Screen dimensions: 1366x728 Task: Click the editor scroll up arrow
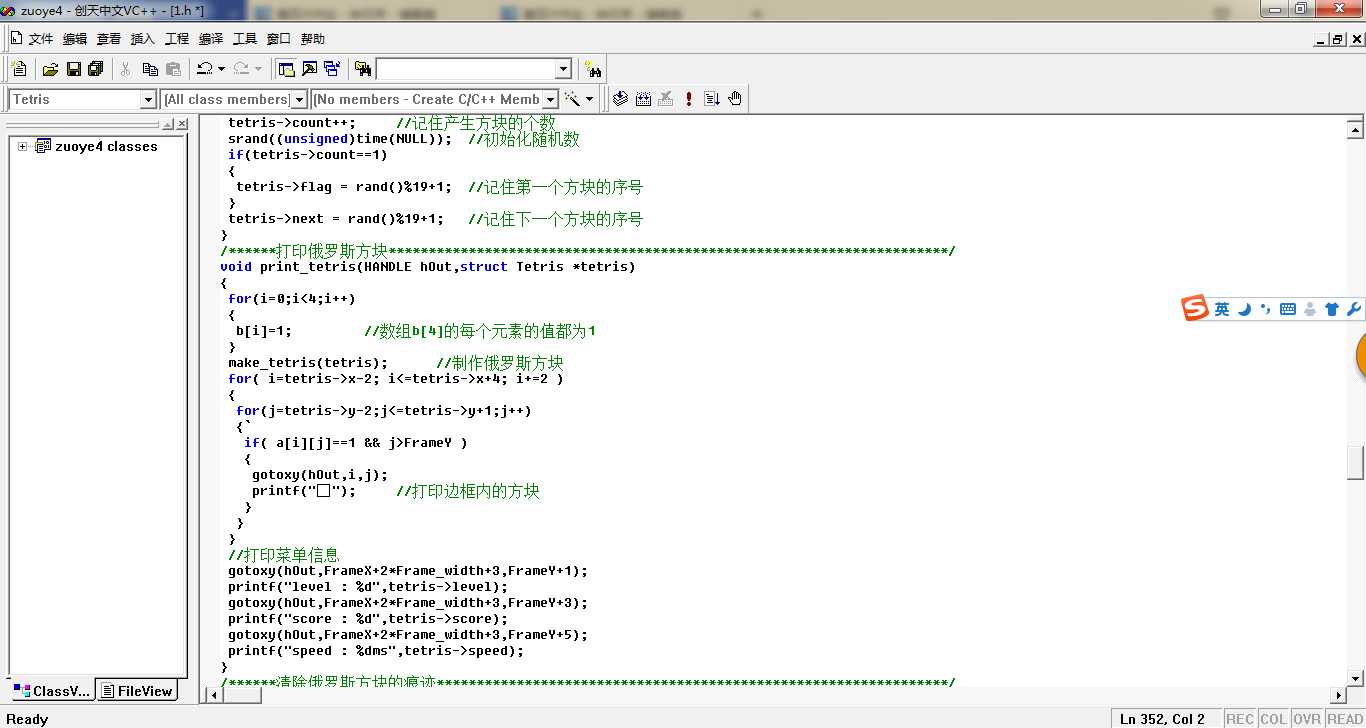point(1355,129)
